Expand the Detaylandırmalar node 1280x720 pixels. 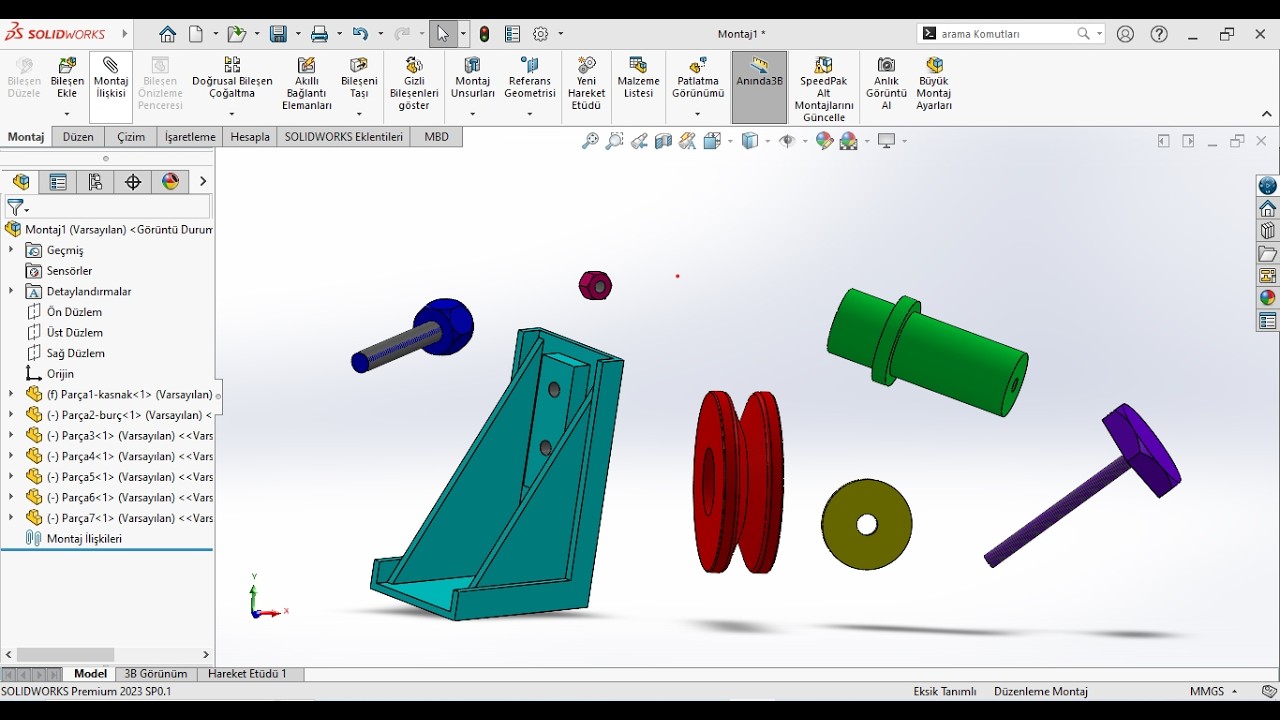[11, 291]
